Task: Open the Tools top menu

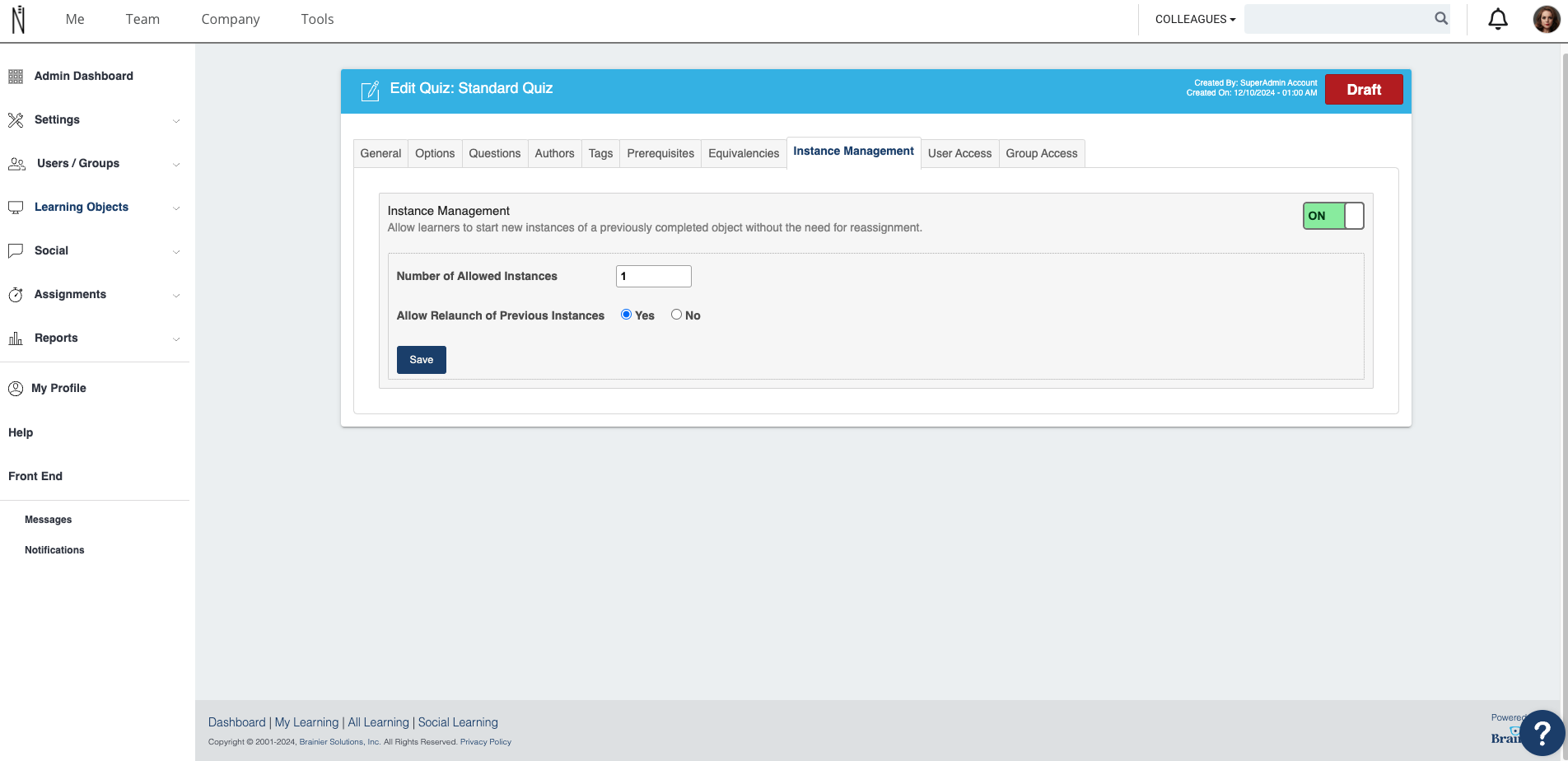Action: point(317,19)
